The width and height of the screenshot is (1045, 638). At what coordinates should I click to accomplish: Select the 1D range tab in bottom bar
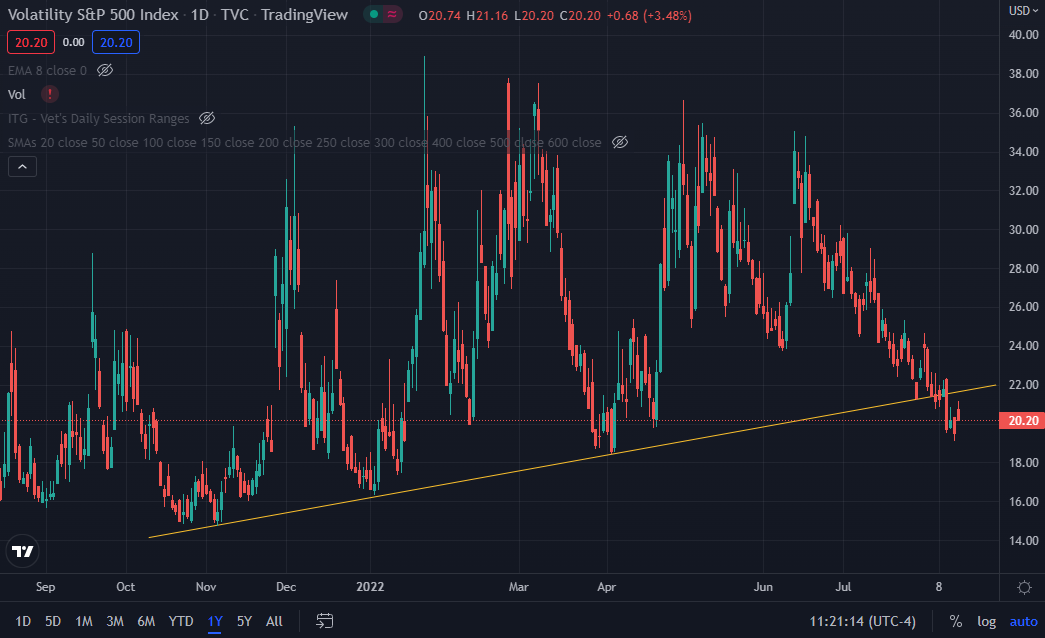click(23, 621)
